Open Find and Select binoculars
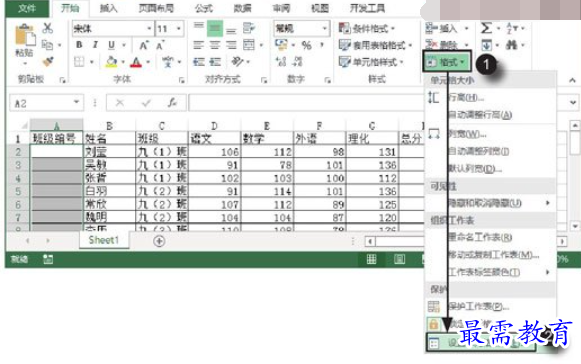The width and height of the screenshot is (581, 364). [512, 45]
